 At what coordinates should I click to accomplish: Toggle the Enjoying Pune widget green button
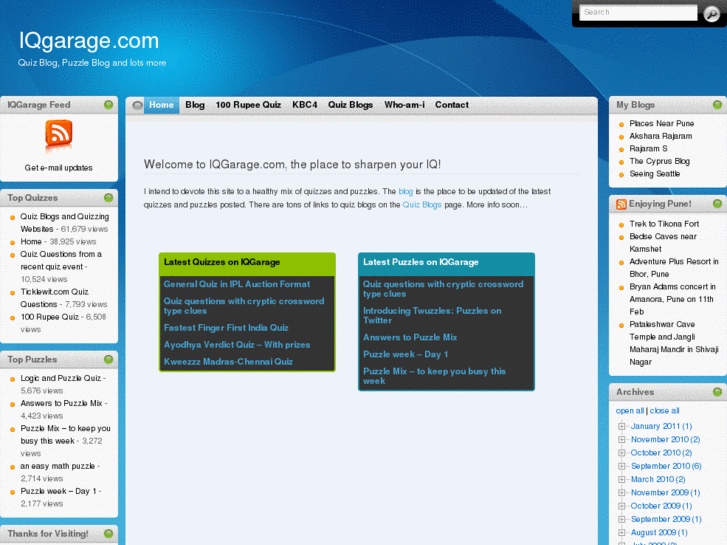tap(717, 204)
